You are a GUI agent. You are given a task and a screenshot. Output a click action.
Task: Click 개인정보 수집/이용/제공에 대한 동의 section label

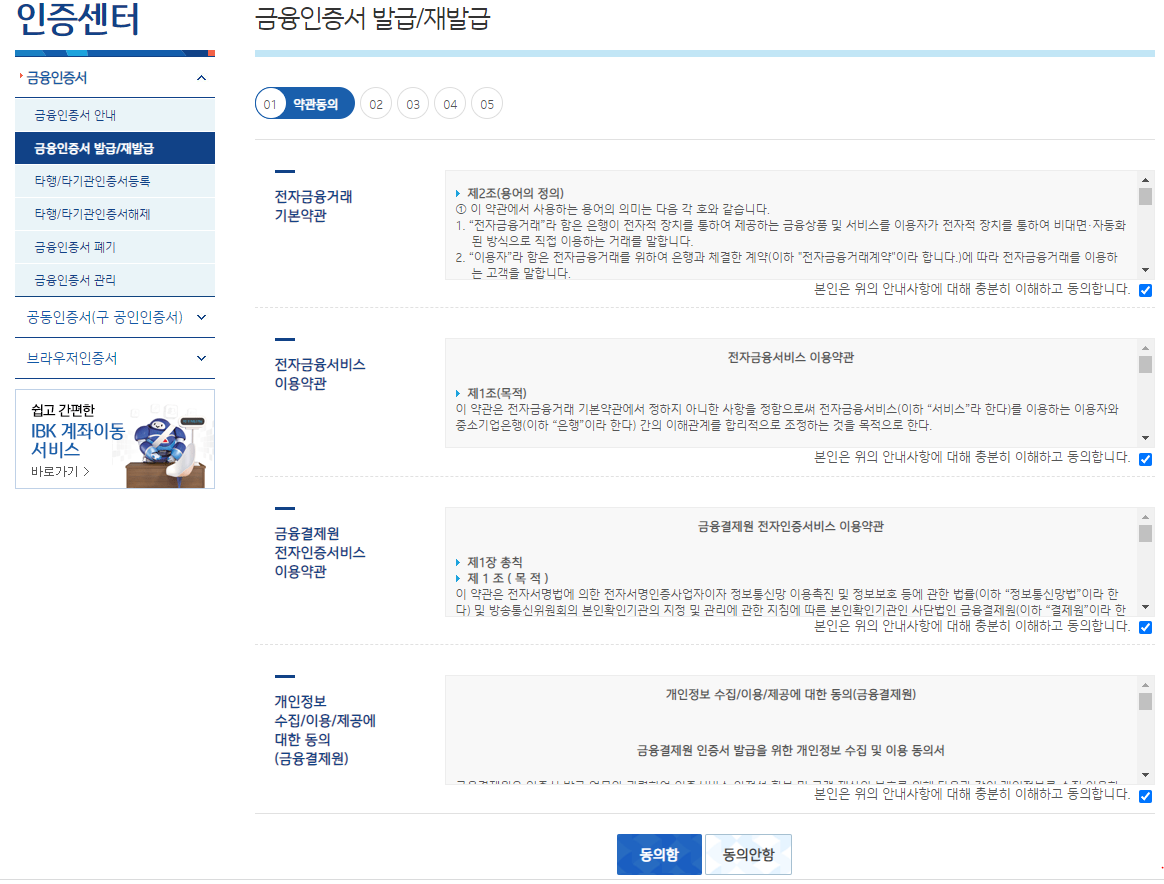coord(325,730)
